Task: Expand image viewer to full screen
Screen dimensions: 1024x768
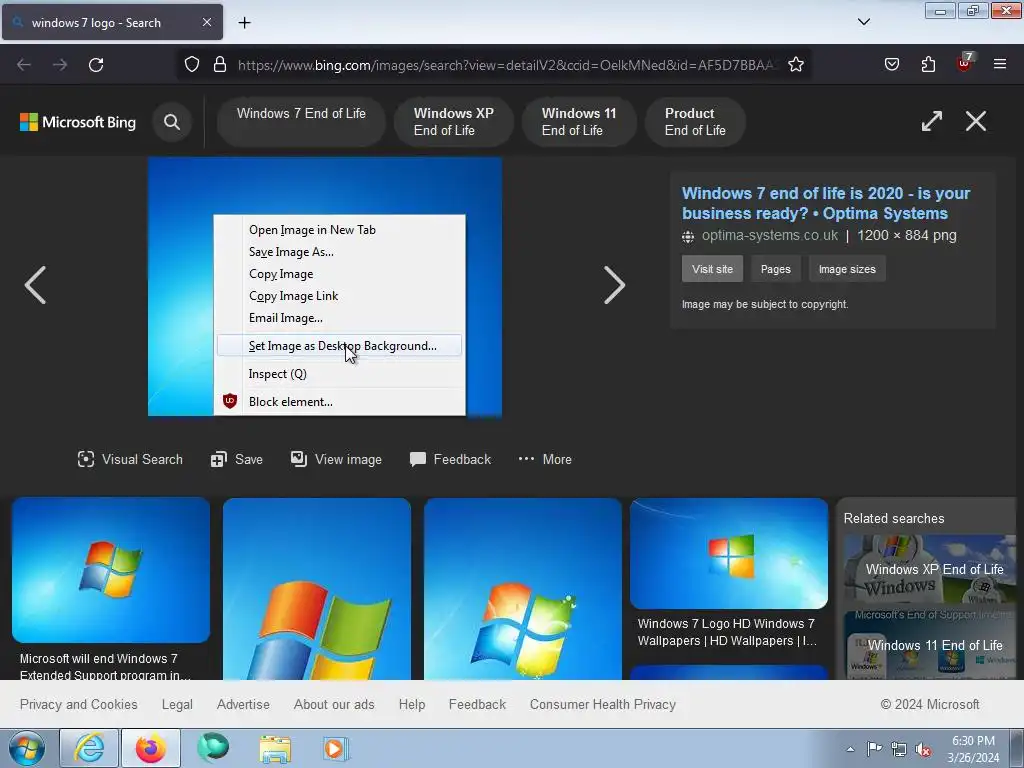Action: click(x=931, y=121)
